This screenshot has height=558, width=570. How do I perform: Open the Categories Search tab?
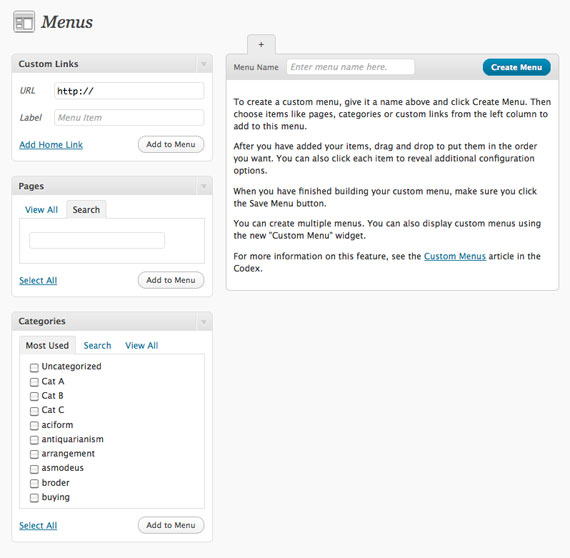[97, 345]
